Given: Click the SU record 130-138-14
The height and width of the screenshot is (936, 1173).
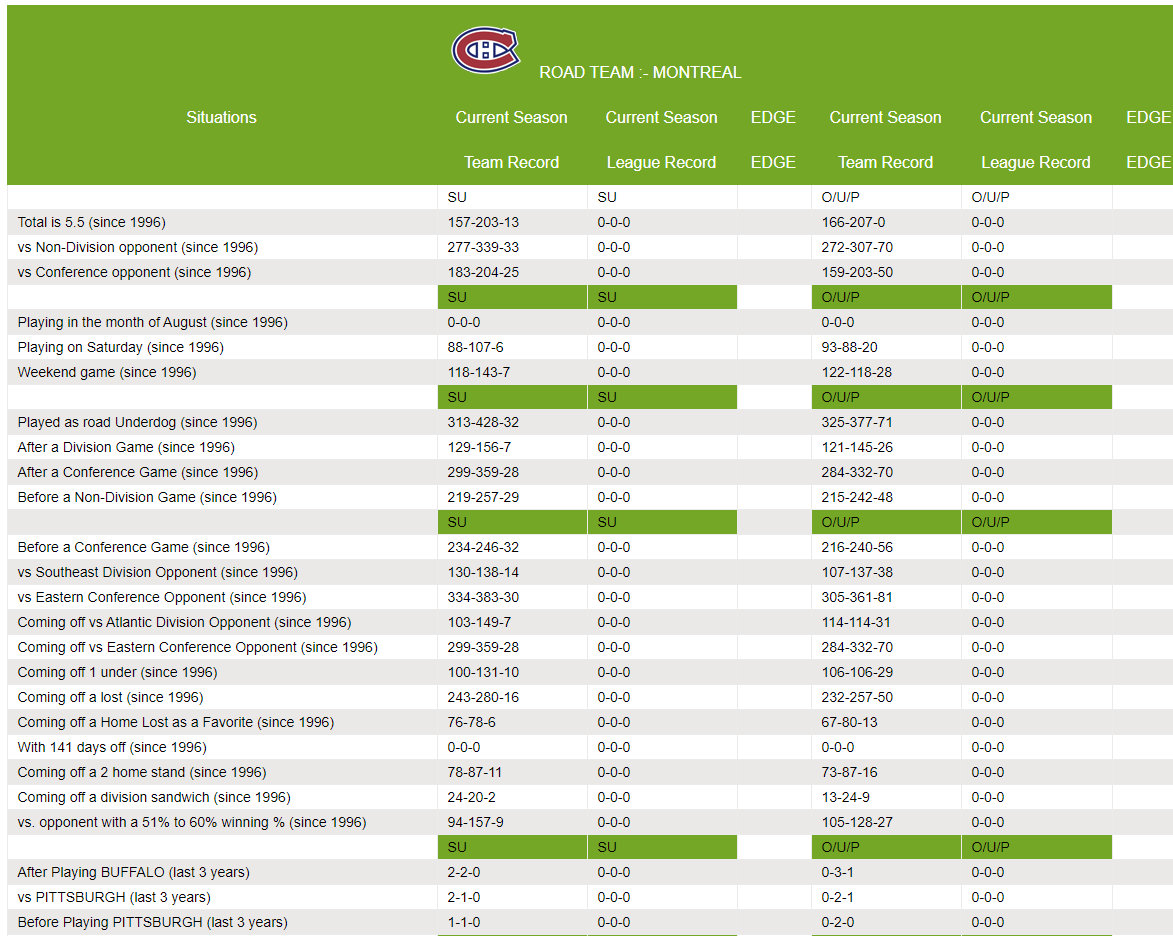Looking at the screenshot, I should point(483,572).
